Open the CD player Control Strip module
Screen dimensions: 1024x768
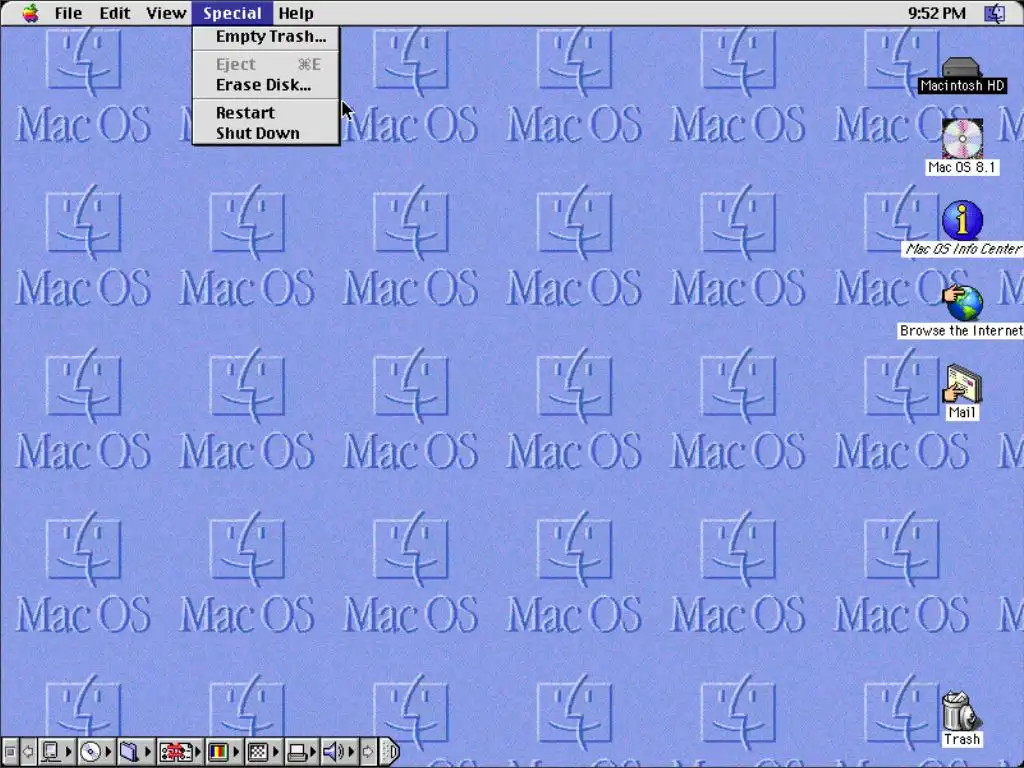tap(96, 752)
